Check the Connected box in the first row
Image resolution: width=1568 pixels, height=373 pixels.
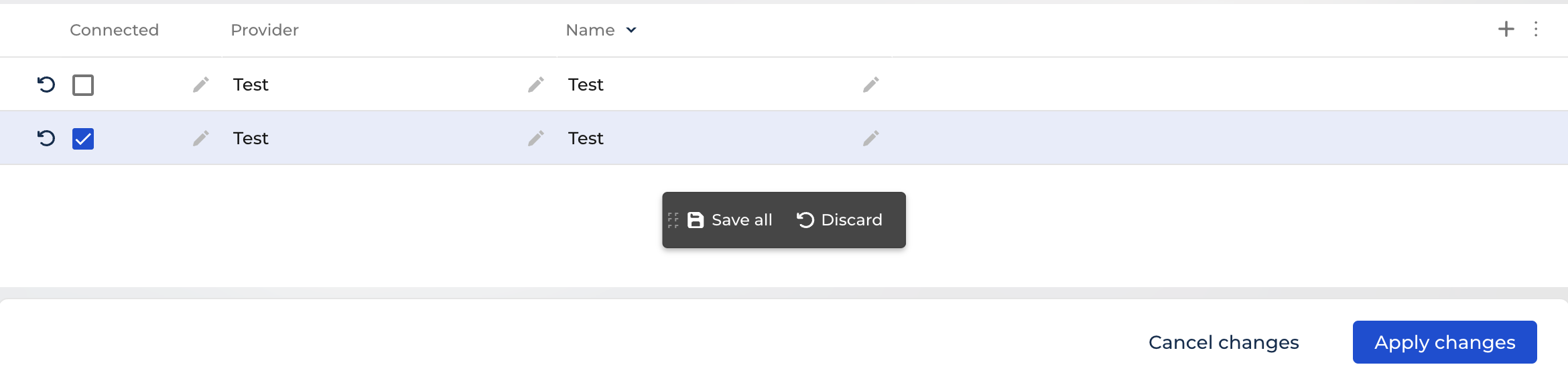point(83,85)
